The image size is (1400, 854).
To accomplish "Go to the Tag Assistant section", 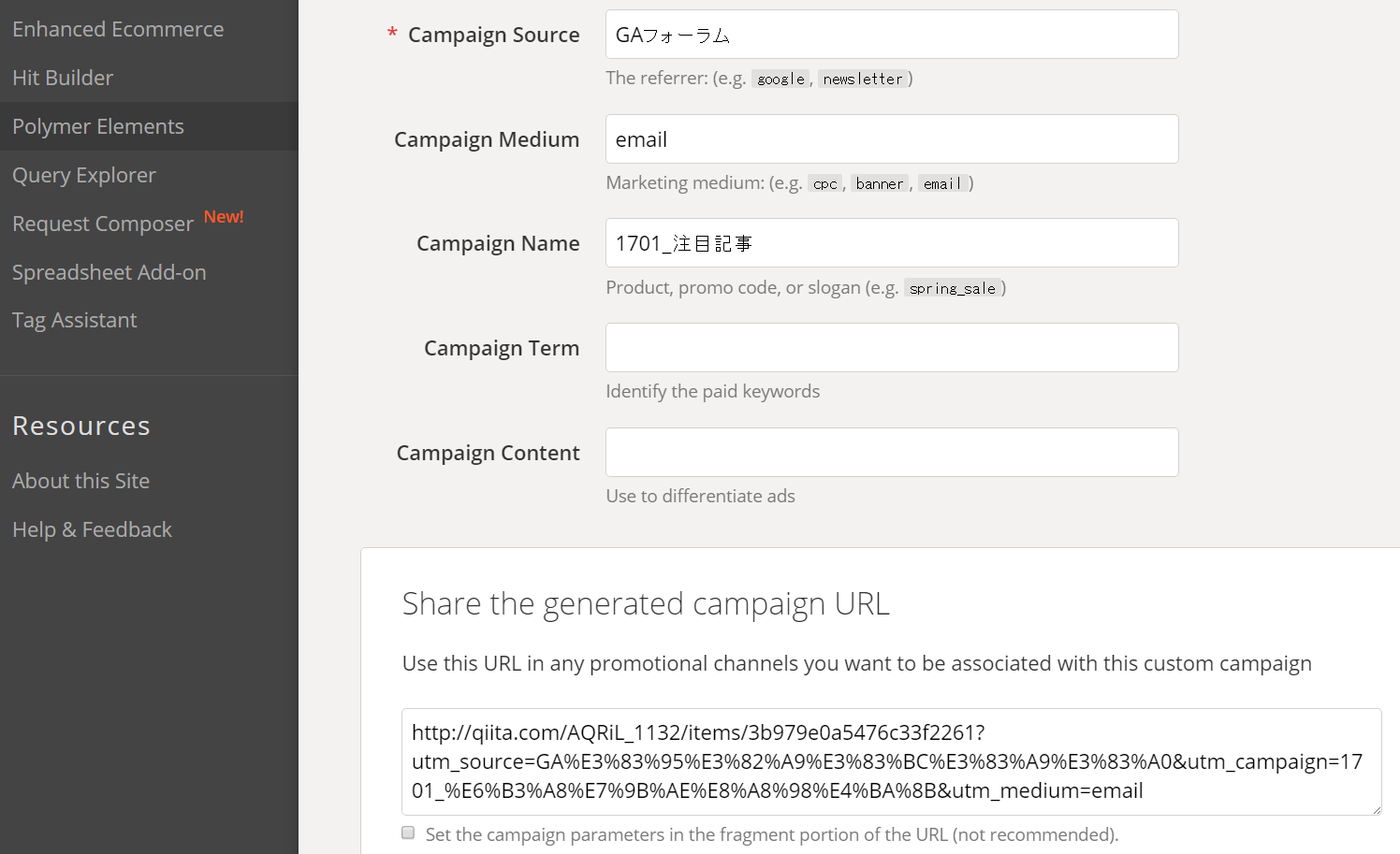I will tap(74, 320).
